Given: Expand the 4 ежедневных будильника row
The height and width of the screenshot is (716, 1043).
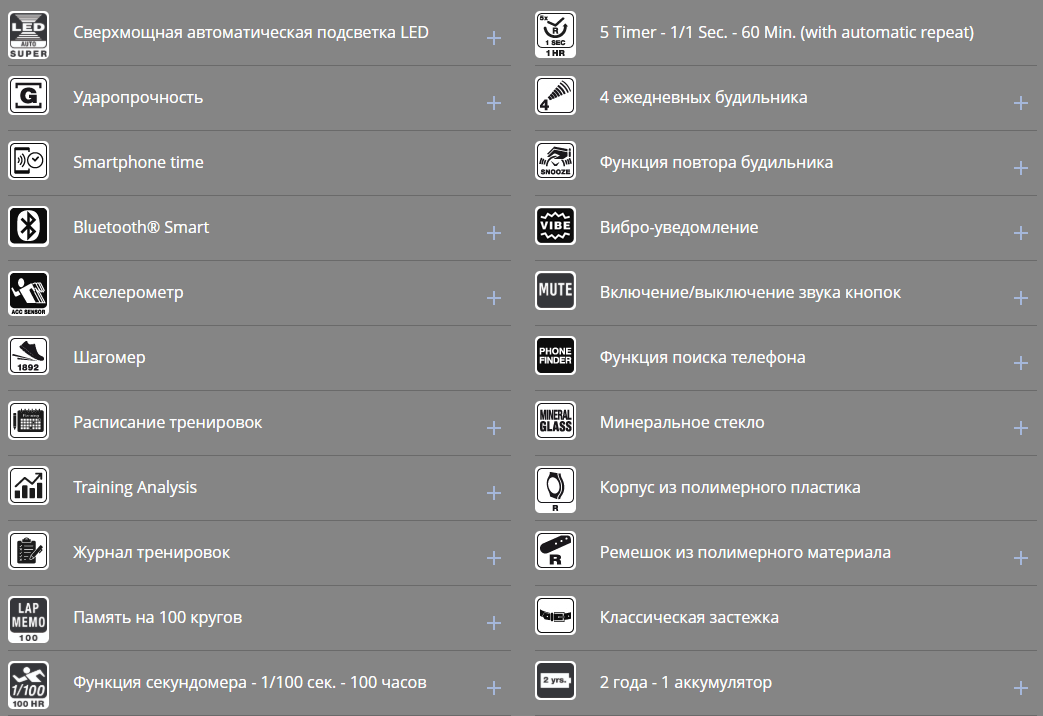Looking at the screenshot, I should click(1020, 103).
